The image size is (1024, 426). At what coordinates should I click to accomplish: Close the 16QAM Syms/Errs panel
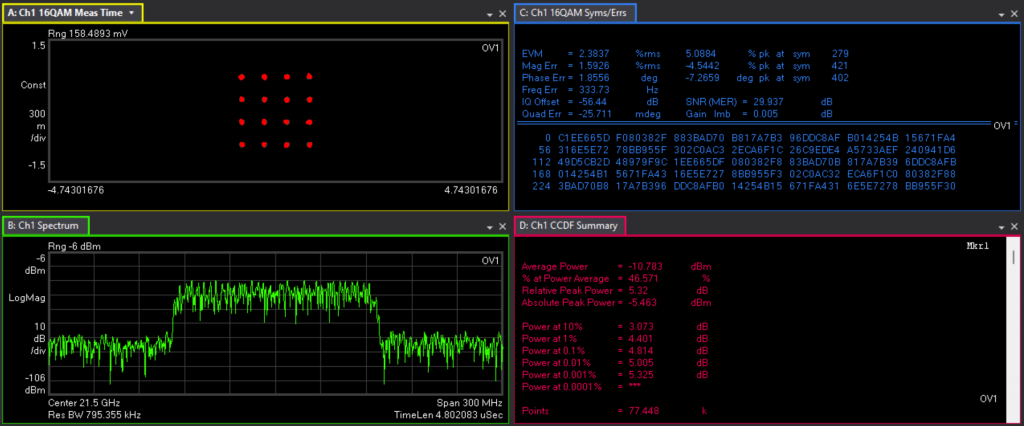[x=1015, y=15]
